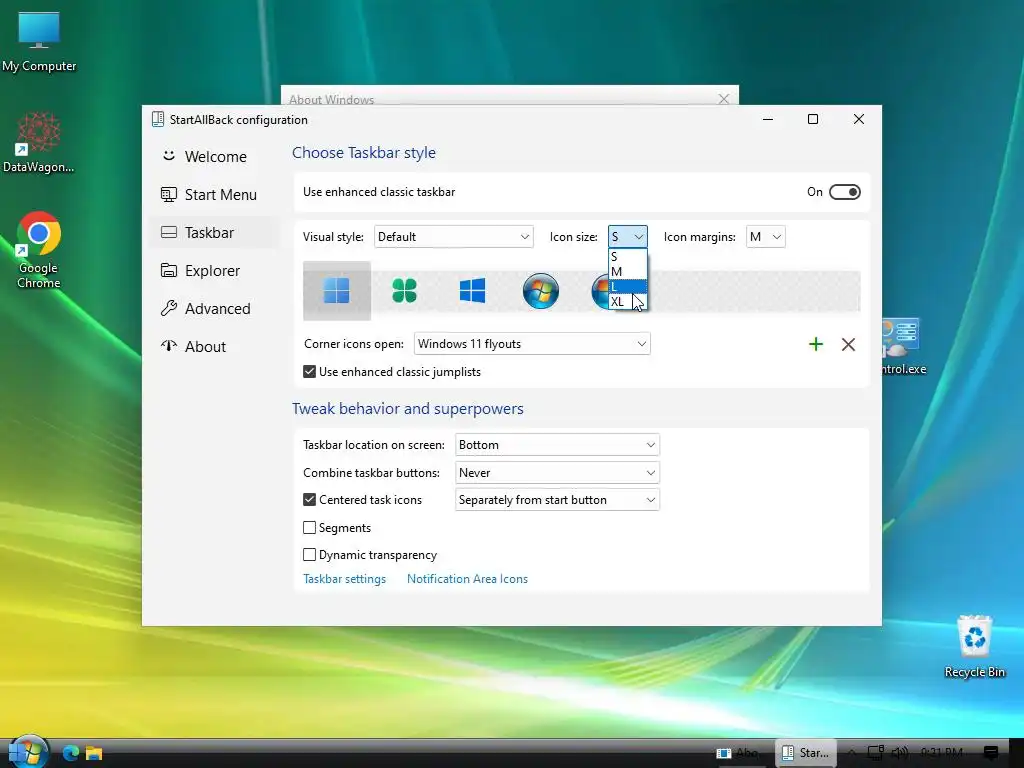
Task: Open Combine taskbar buttons dropdown
Action: pyautogui.click(x=557, y=473)
